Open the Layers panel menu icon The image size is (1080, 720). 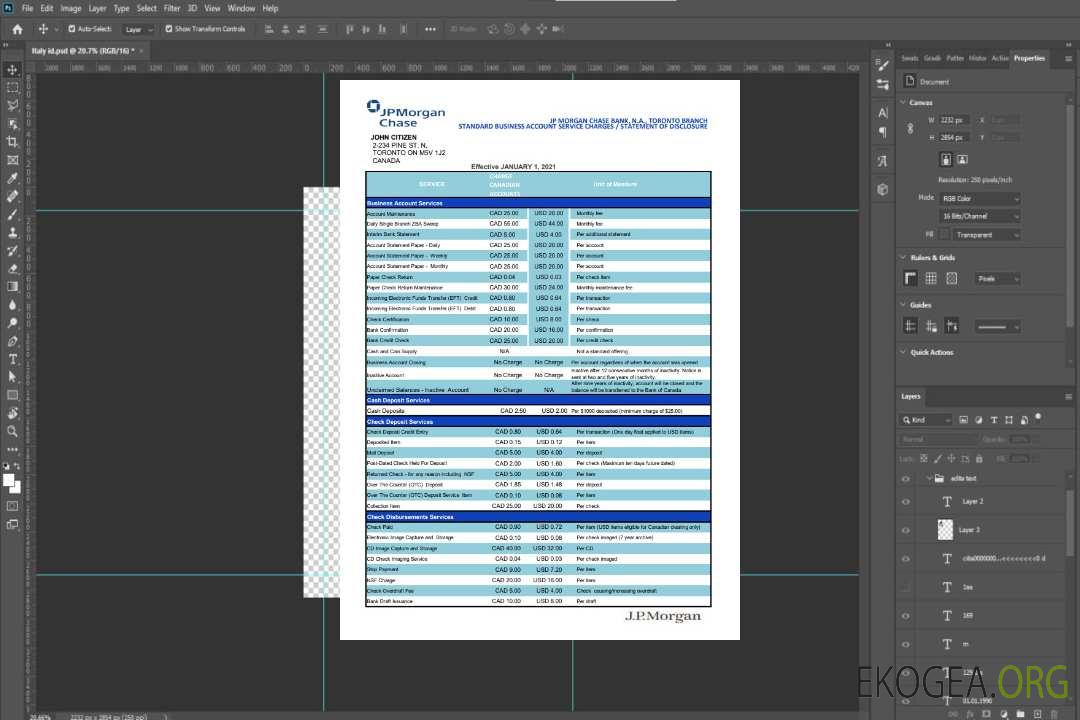pyautogui.click(x=1068, y=397)
